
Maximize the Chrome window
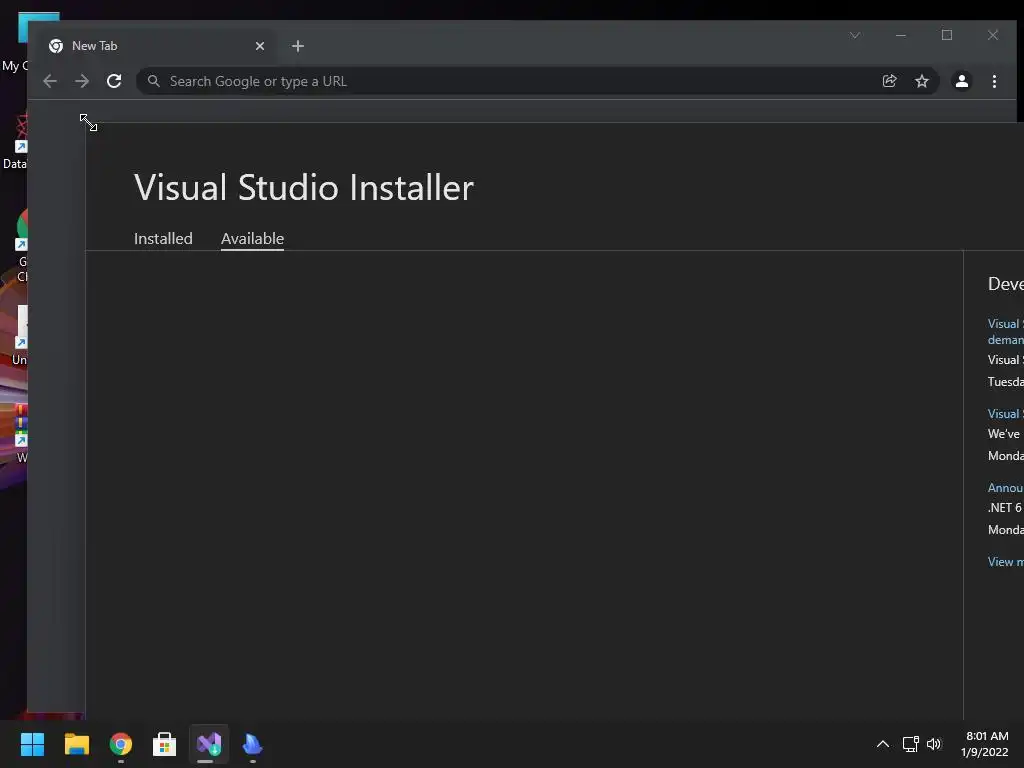coord(947,35)
